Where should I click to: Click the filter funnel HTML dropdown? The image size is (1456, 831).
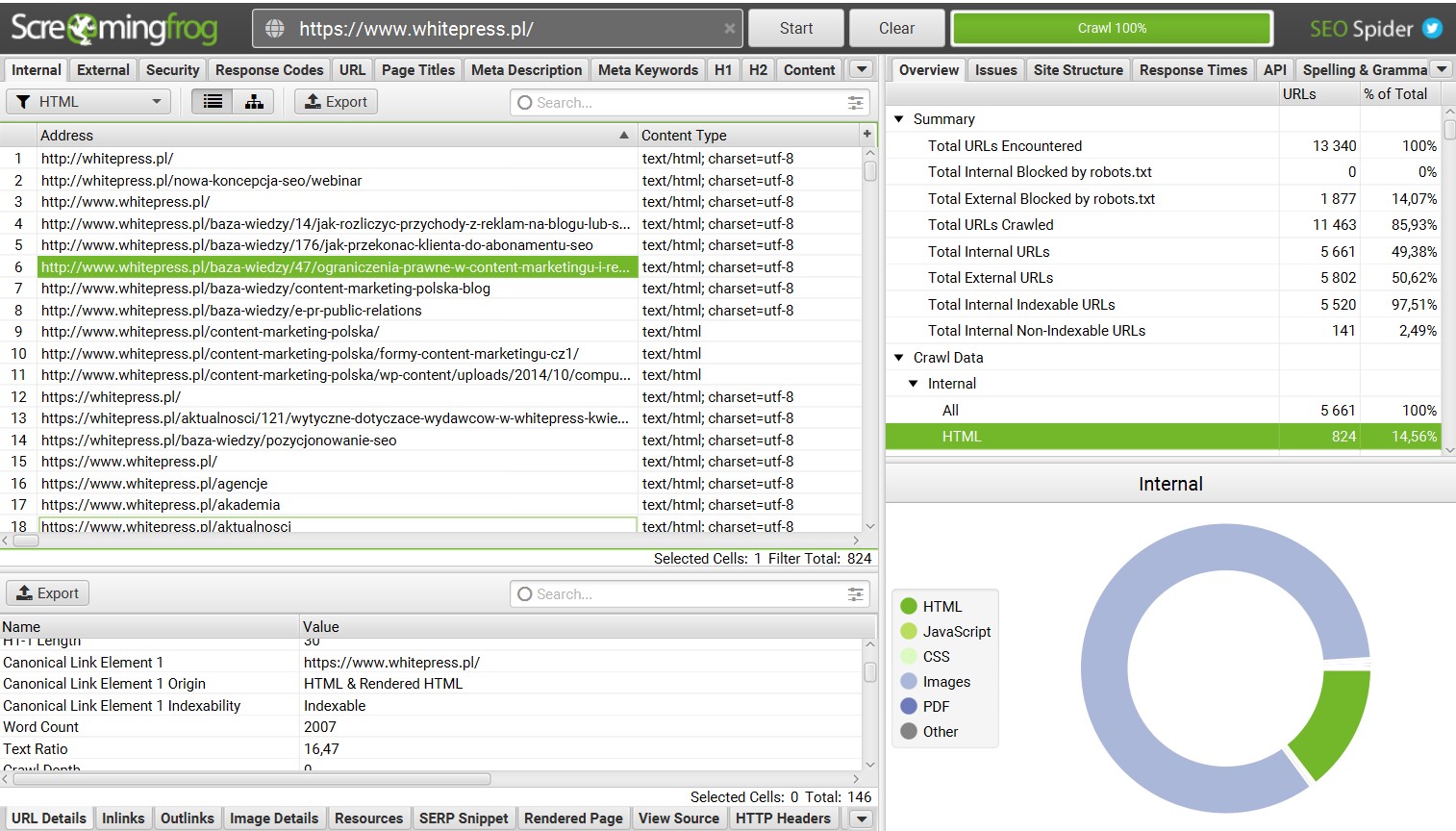click(x=88, y=102)
